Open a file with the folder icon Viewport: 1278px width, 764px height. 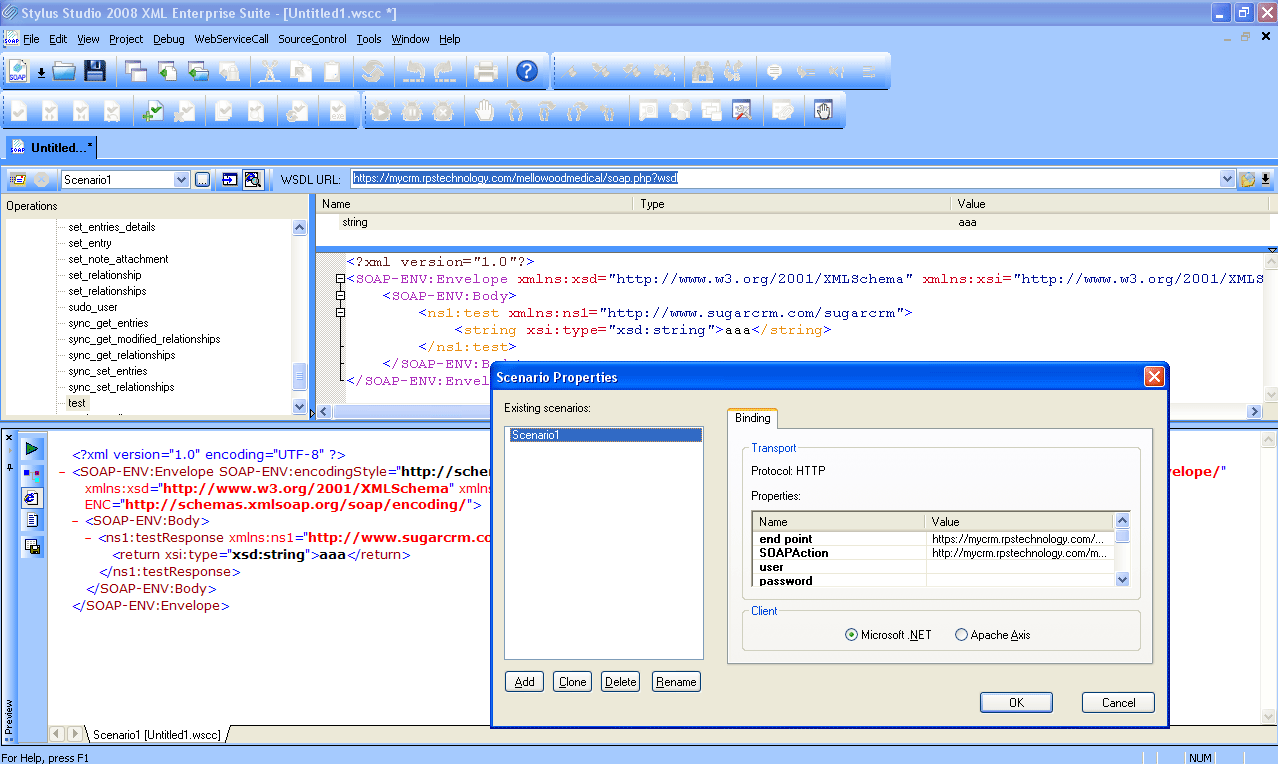(x=64, y=71)
